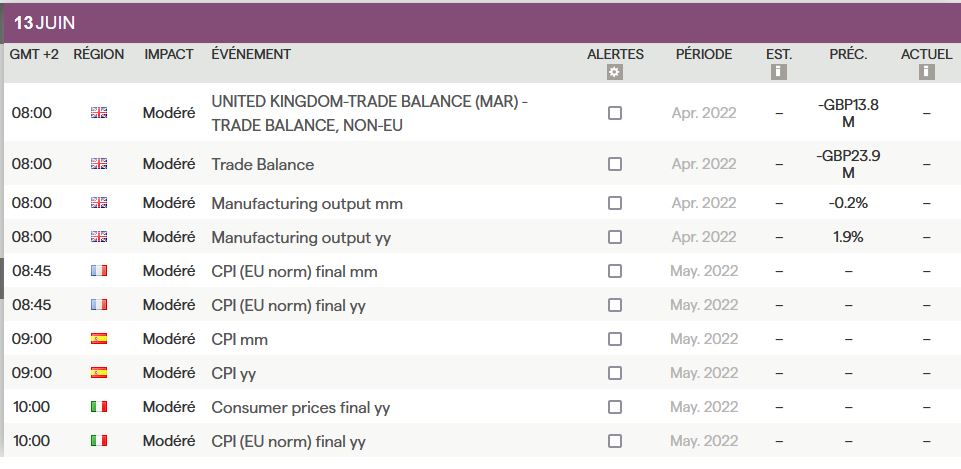Click the UK flag beside Trade Balance
Viewport: 961px width, 469px height.
pos(99,164)
